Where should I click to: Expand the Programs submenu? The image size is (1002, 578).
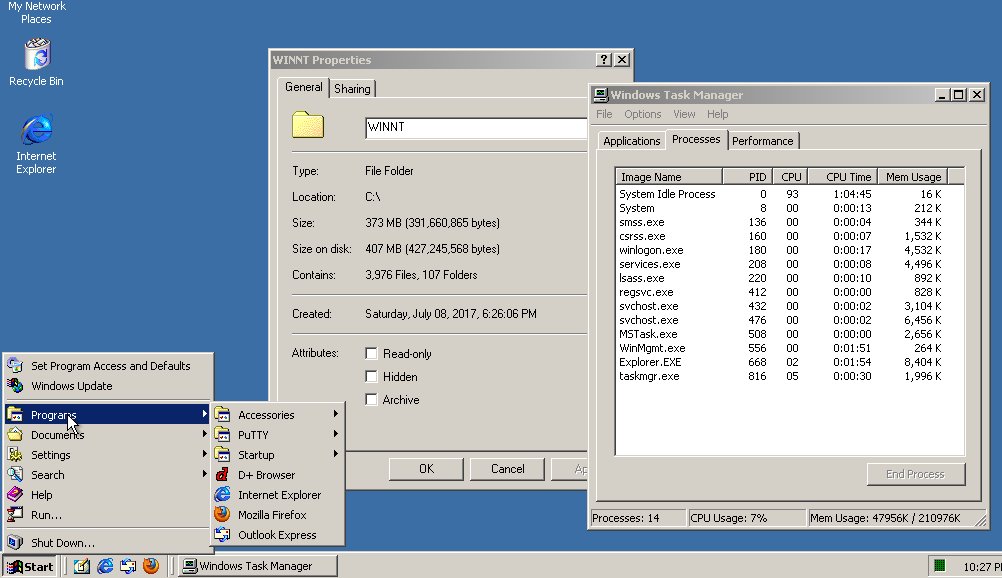point(107,414)
